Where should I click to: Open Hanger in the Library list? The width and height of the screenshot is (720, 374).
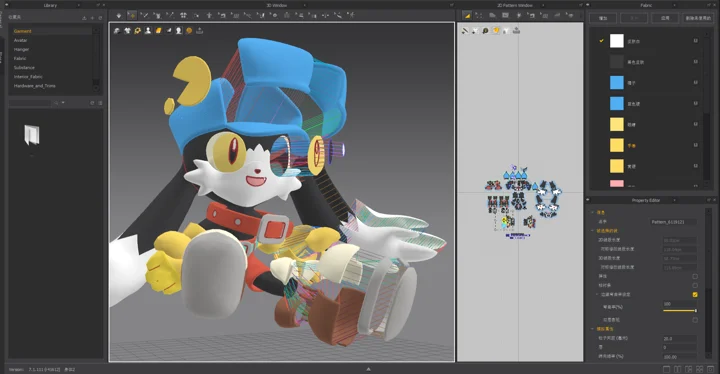(21, 50)
